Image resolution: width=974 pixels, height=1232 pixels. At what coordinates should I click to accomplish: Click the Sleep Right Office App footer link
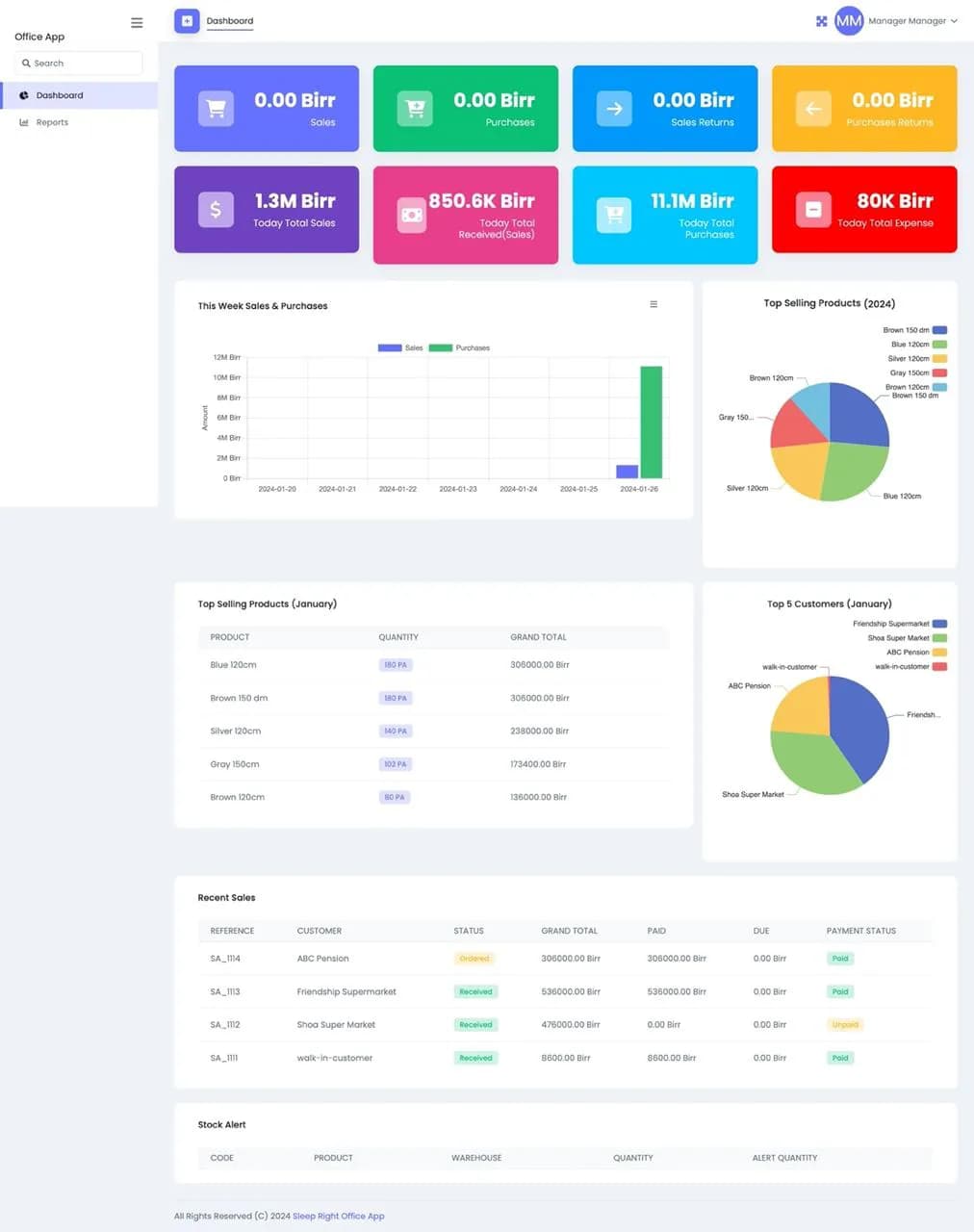click(338, 1216)
